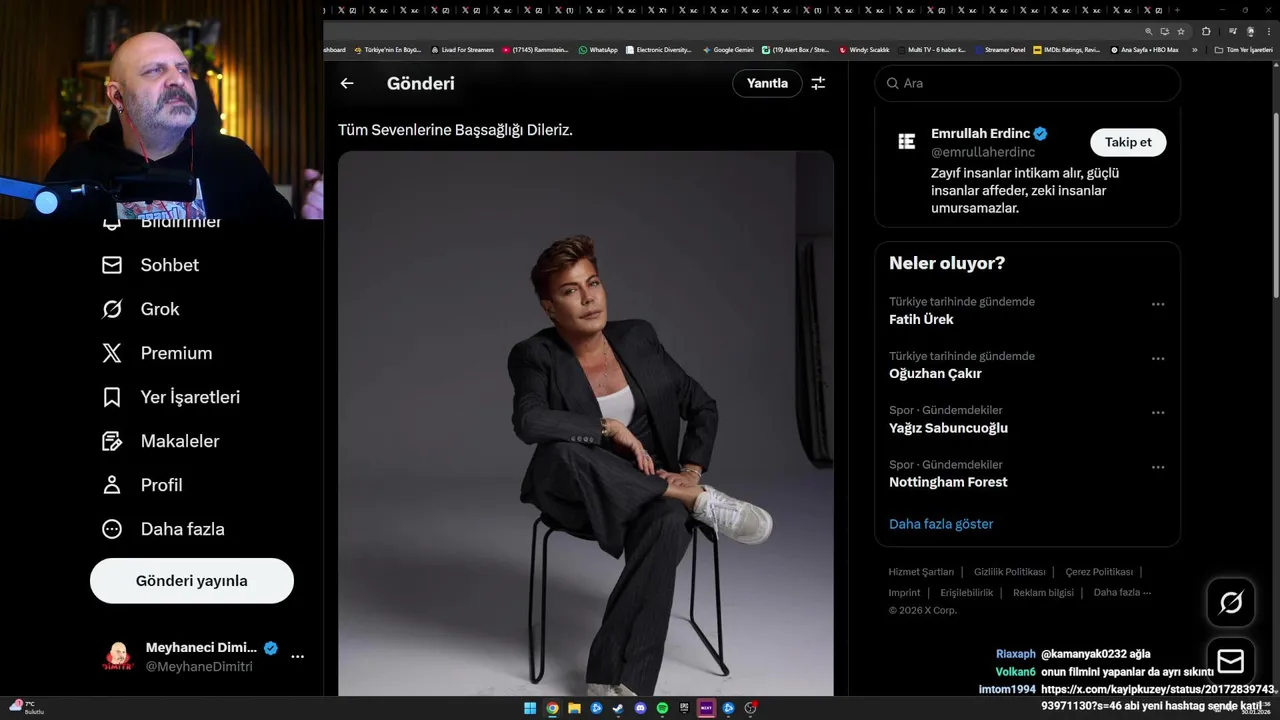Open Epic Games from the taskbar

point(684,708)
